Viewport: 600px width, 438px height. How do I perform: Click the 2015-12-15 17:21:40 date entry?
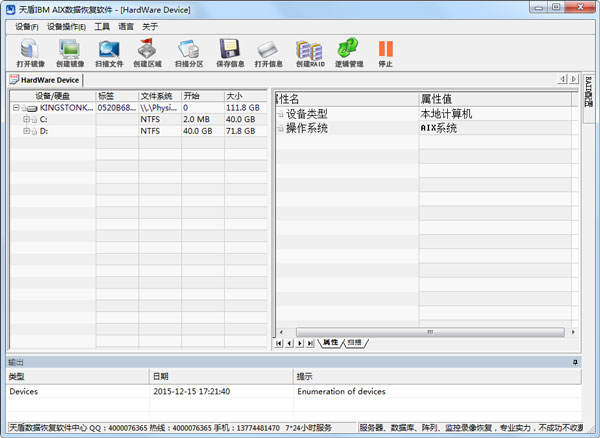(191, 391)
